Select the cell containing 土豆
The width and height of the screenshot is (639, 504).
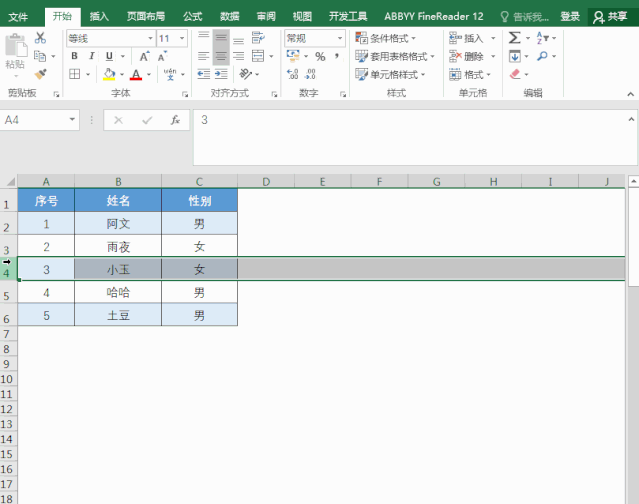pos(118,315)
